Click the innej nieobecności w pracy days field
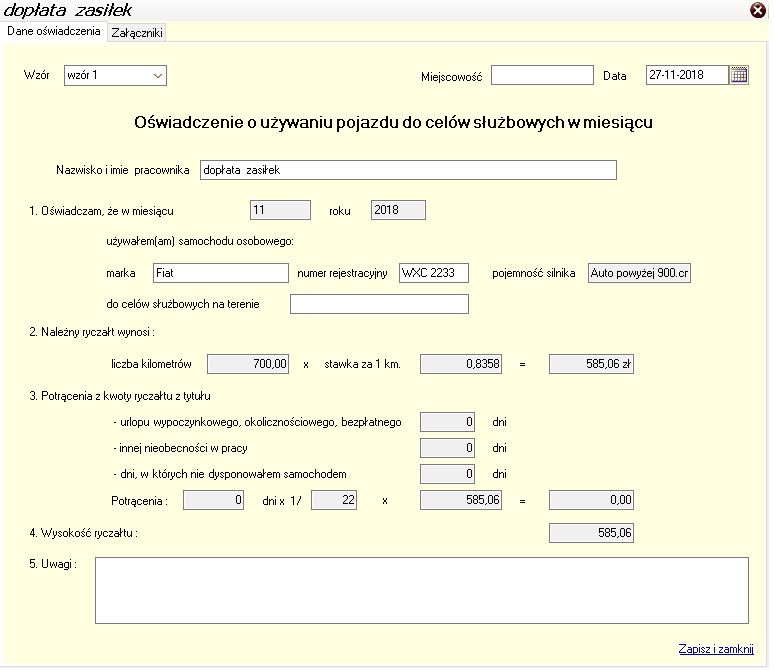 (x=447, y=448)
